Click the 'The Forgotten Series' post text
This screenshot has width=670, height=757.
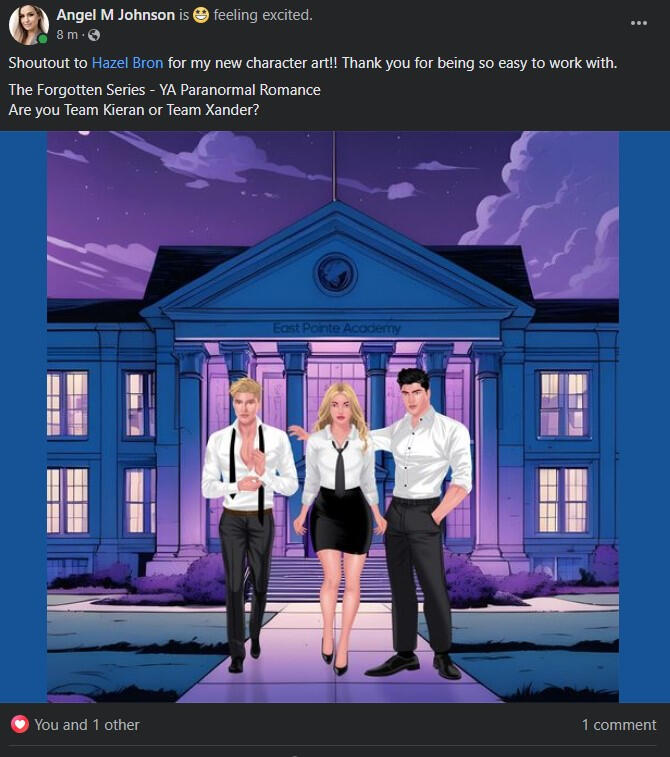(x=77, y=90)
